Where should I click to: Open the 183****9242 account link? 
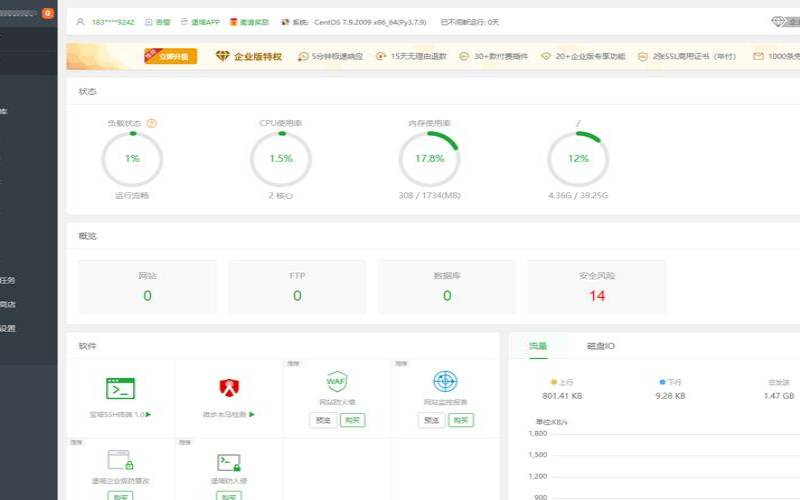coord(113,22)
